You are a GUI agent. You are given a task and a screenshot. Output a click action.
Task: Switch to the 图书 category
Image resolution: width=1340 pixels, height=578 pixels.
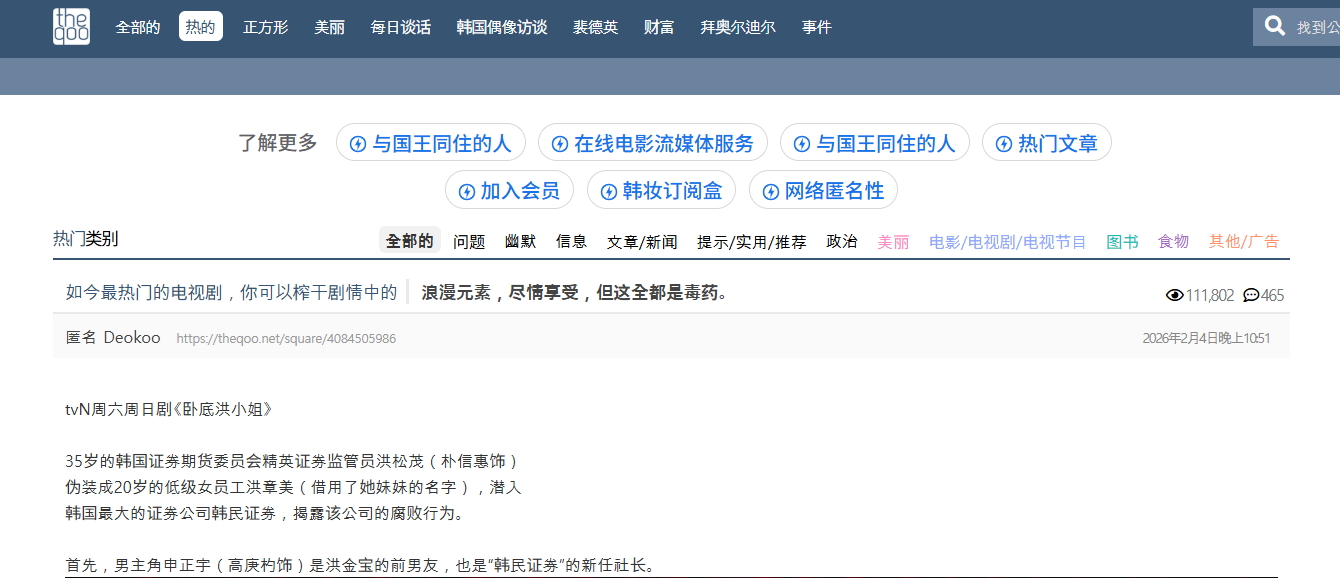pos(1122,241)
